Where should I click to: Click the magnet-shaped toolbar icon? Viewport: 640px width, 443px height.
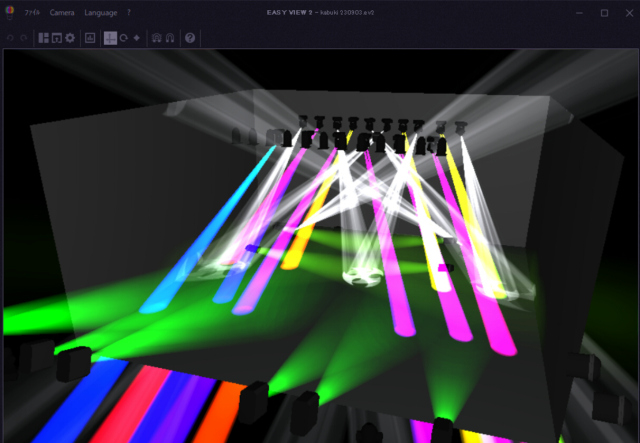(x=169, y=38)
